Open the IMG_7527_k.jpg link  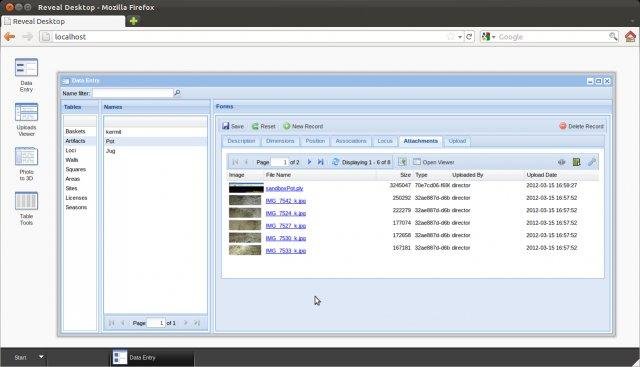[x=286, y=226]
